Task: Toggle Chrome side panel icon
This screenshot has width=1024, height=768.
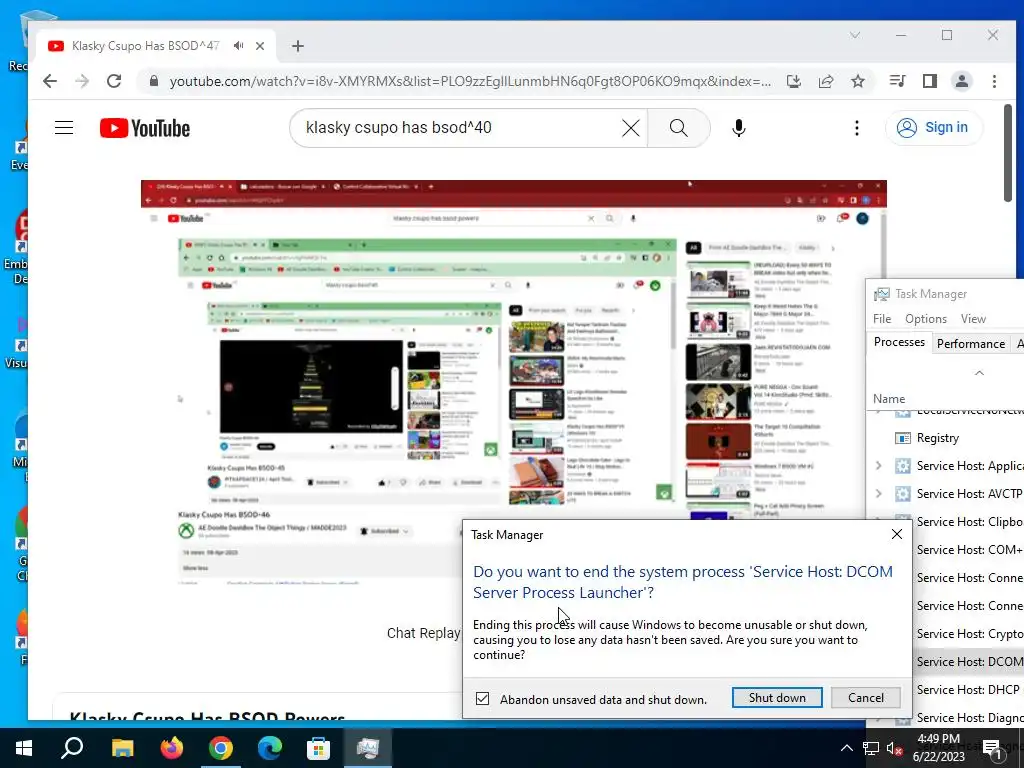Action: pyautogui.click(x=929, y=81)
